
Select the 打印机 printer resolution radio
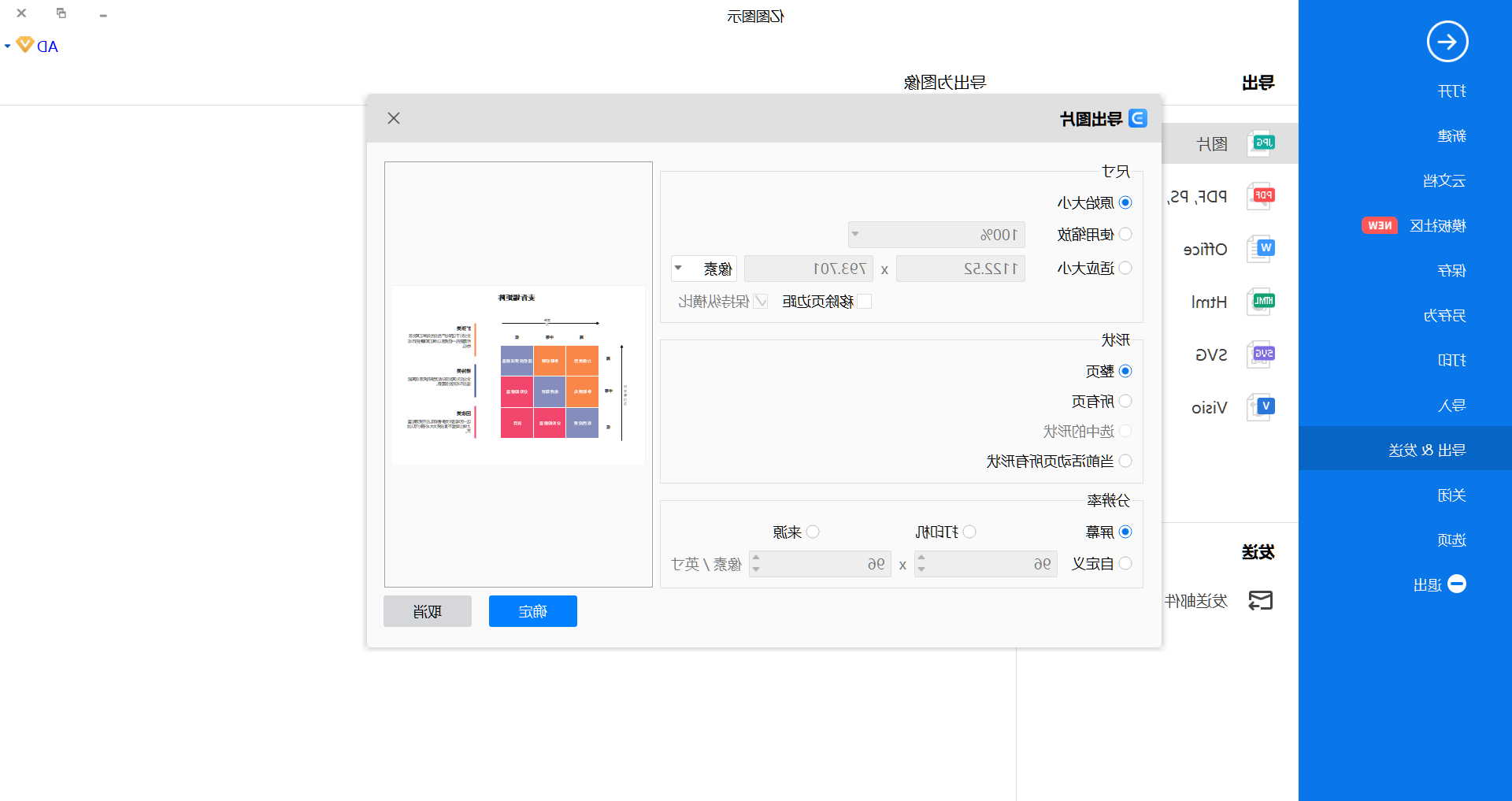pos(969,532)
